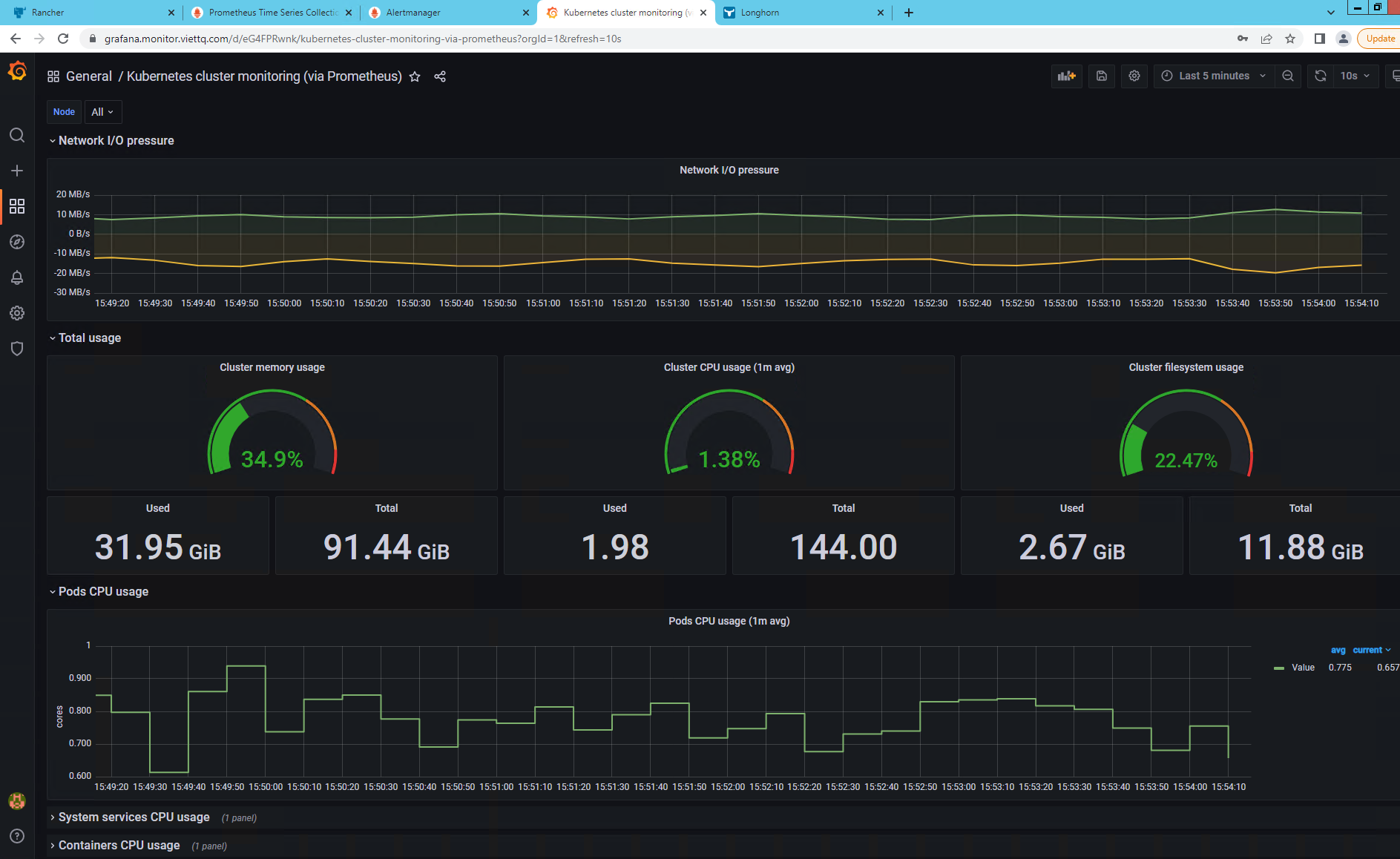Save the dashboard using the disk icon
Screen dimensions: 1400x859
[1101, 76]
